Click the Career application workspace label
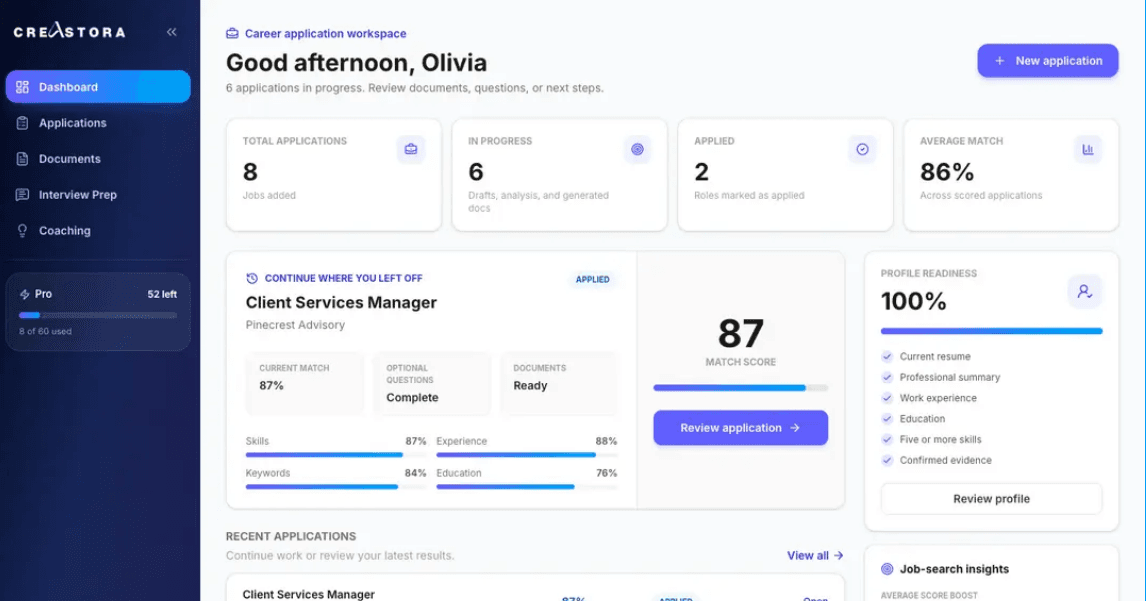1146x601 pixels. coord(325,34)
